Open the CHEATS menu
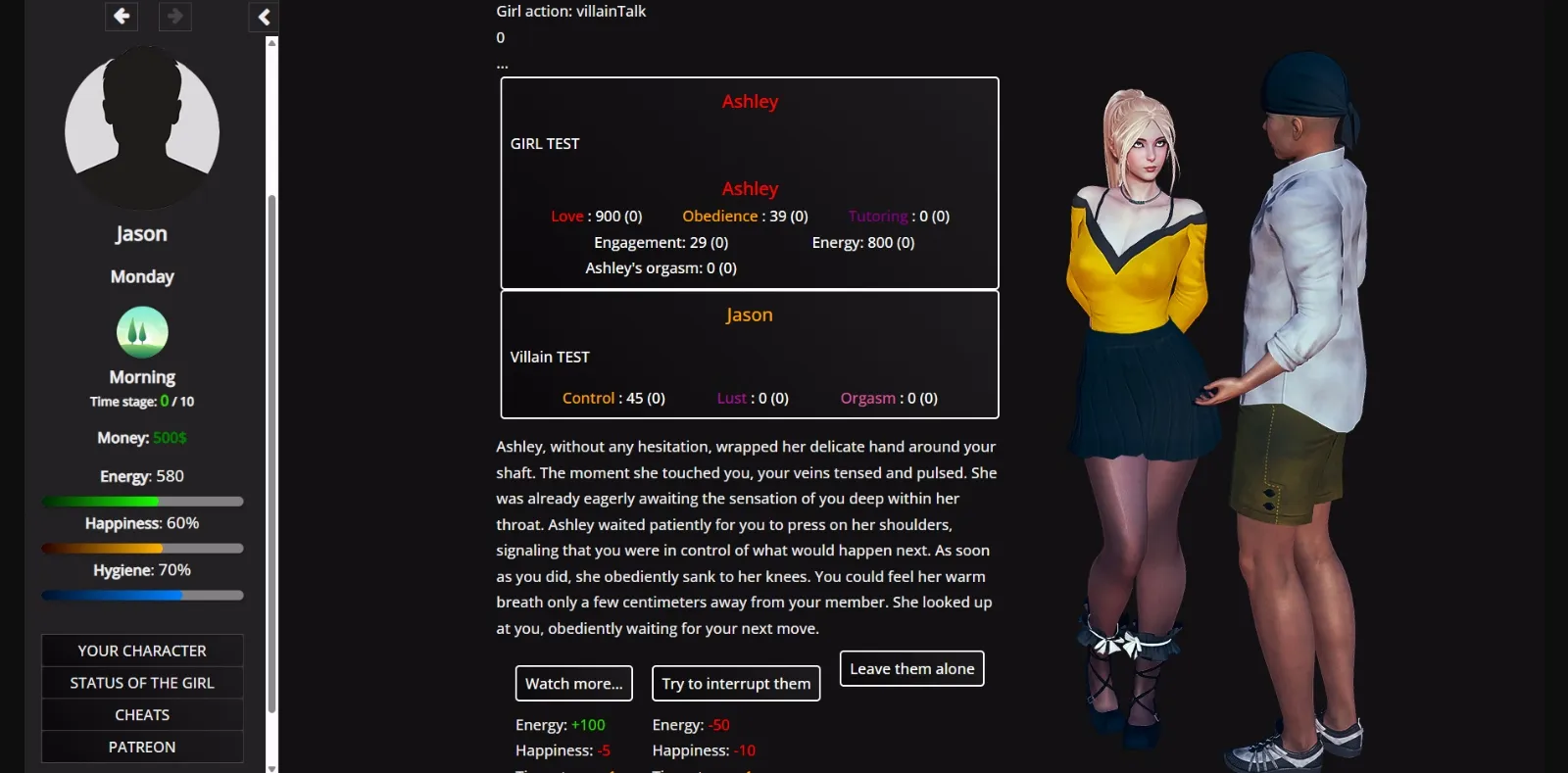Screen dimensions: 1568x773 click(x=142, y=715)
